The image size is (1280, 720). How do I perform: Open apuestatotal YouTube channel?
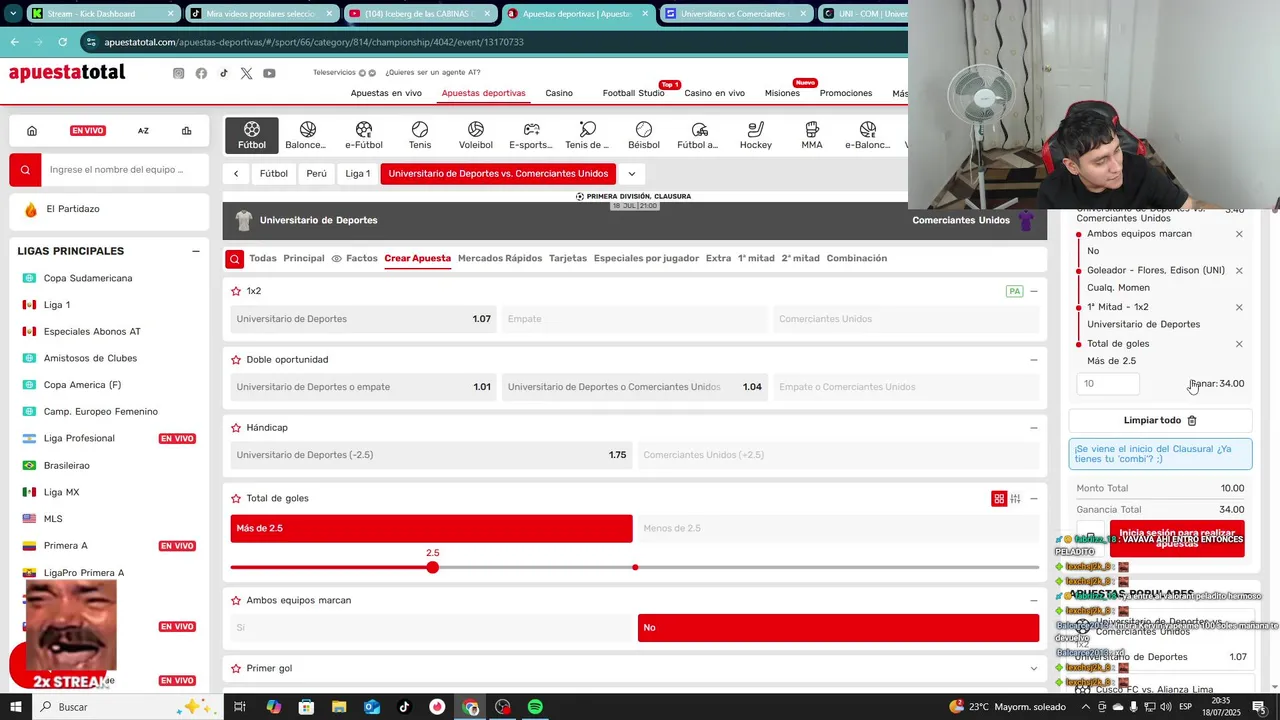point(269,73)
